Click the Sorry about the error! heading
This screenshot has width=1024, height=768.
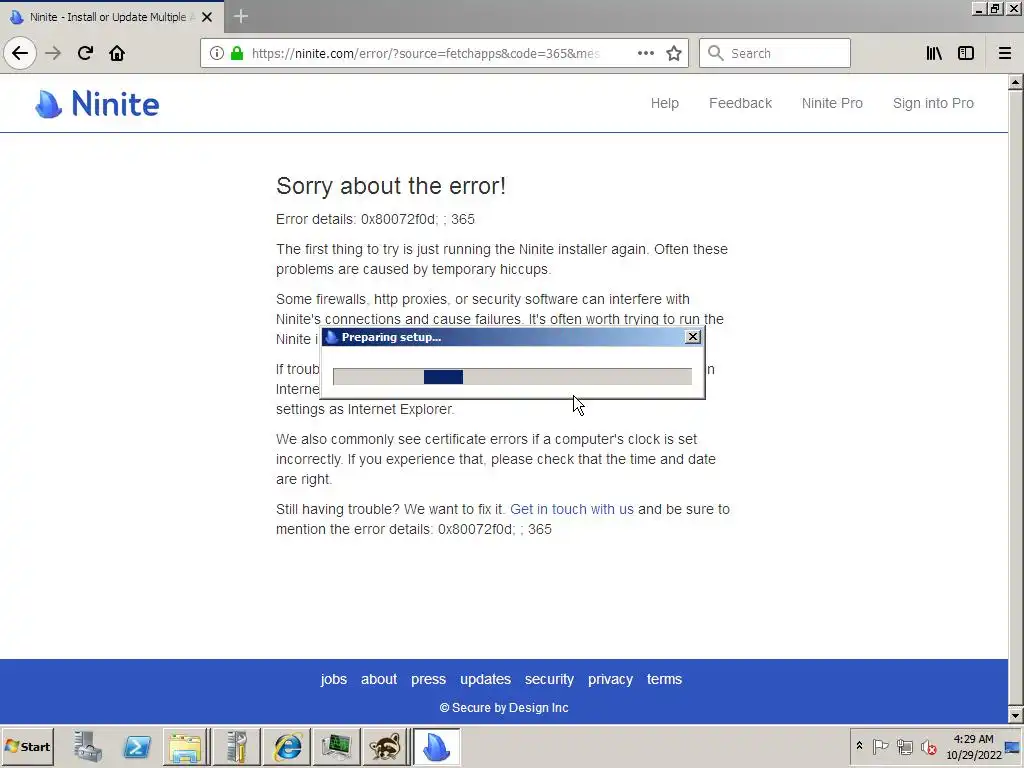[391, 186]
